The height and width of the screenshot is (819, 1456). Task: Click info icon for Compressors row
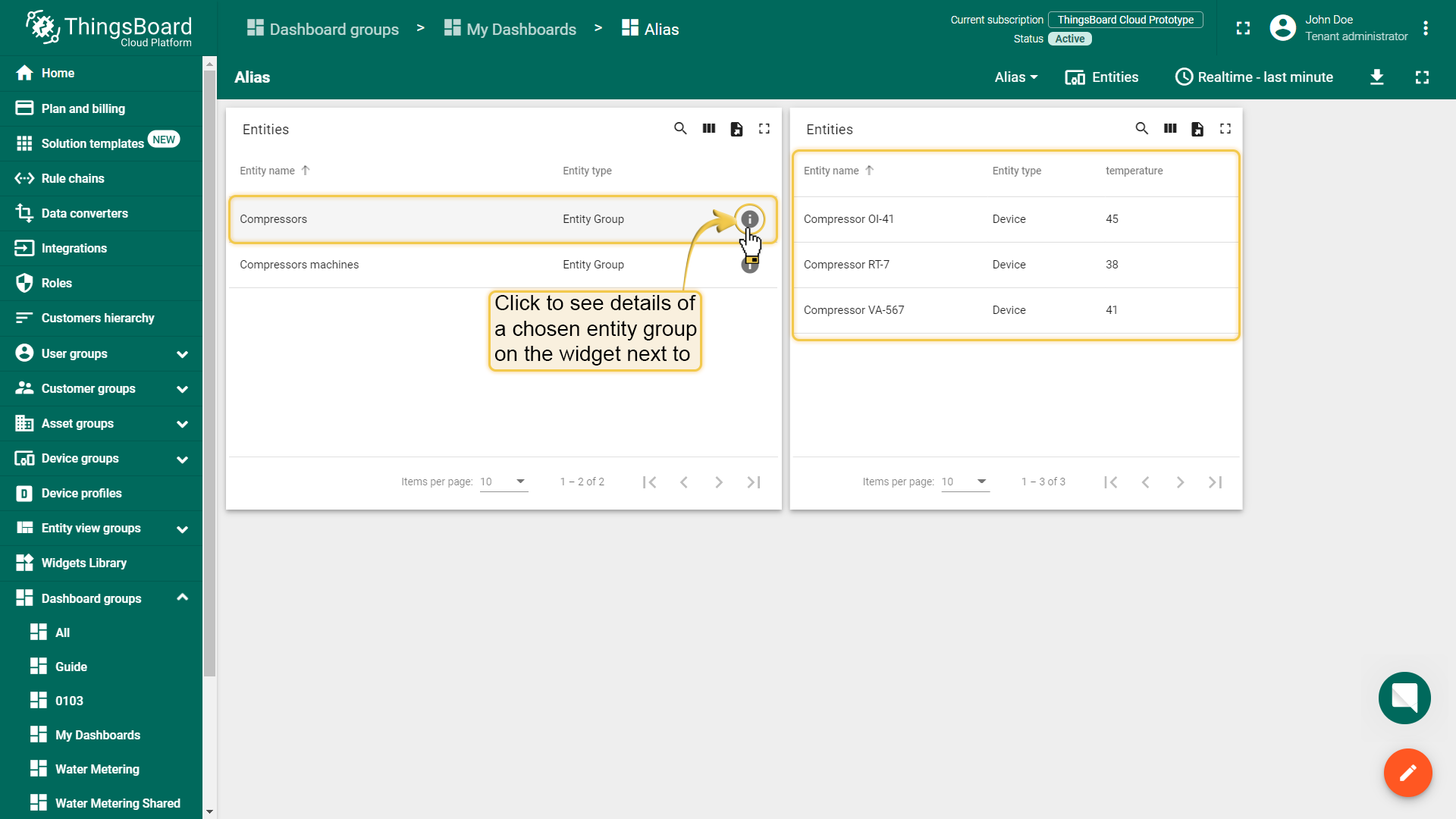[749, 219]
